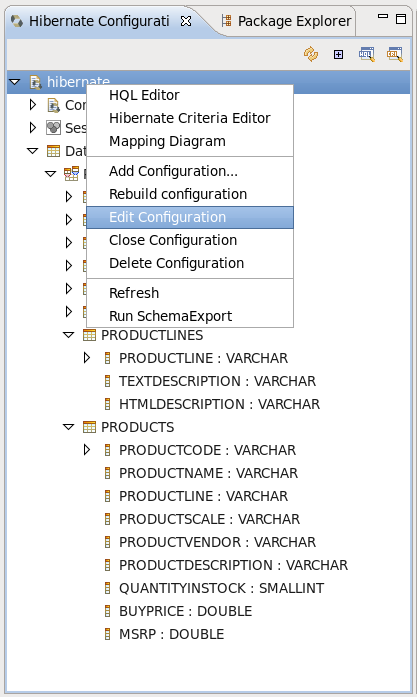Select the PRODUCTLINES tree row
This screenshot has height=697, width=417.
(152, 335)
